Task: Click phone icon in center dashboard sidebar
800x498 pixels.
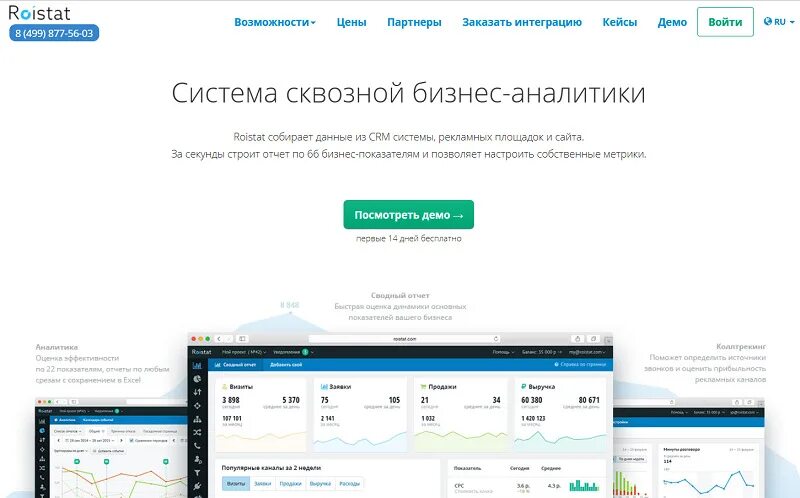Action: pyautogui.click(x=197, y=446)
